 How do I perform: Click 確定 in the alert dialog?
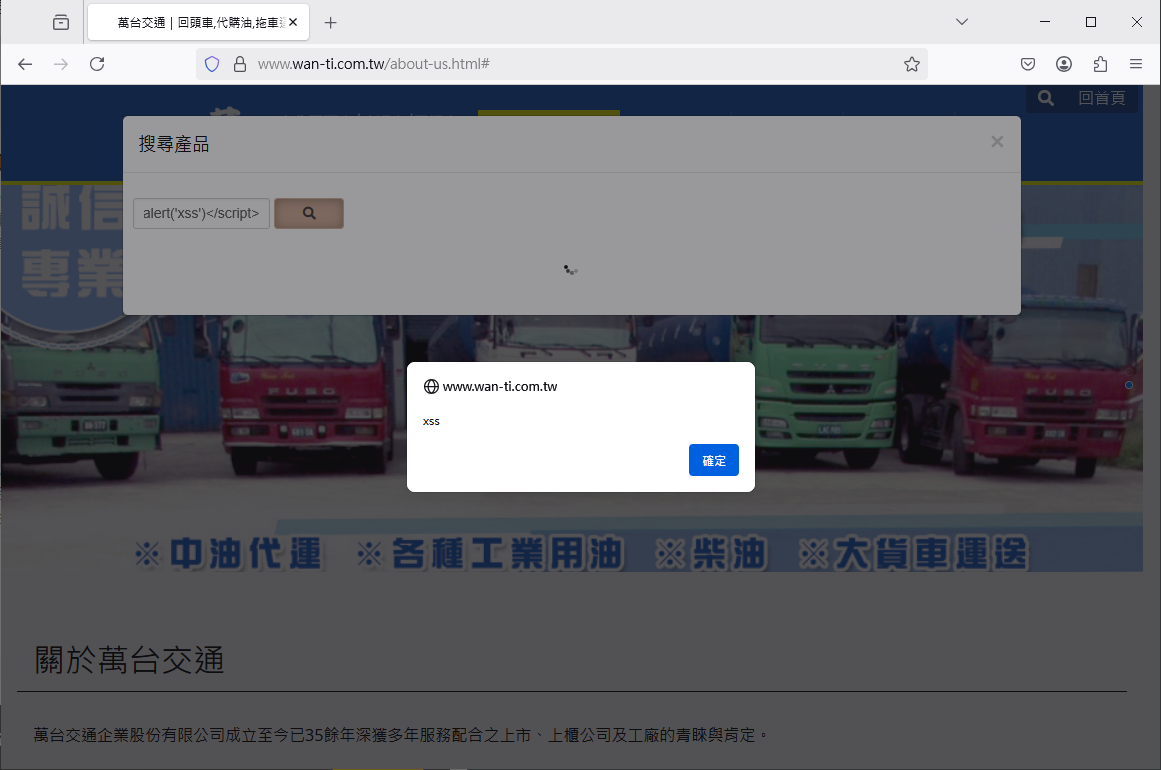pos(714,461)
